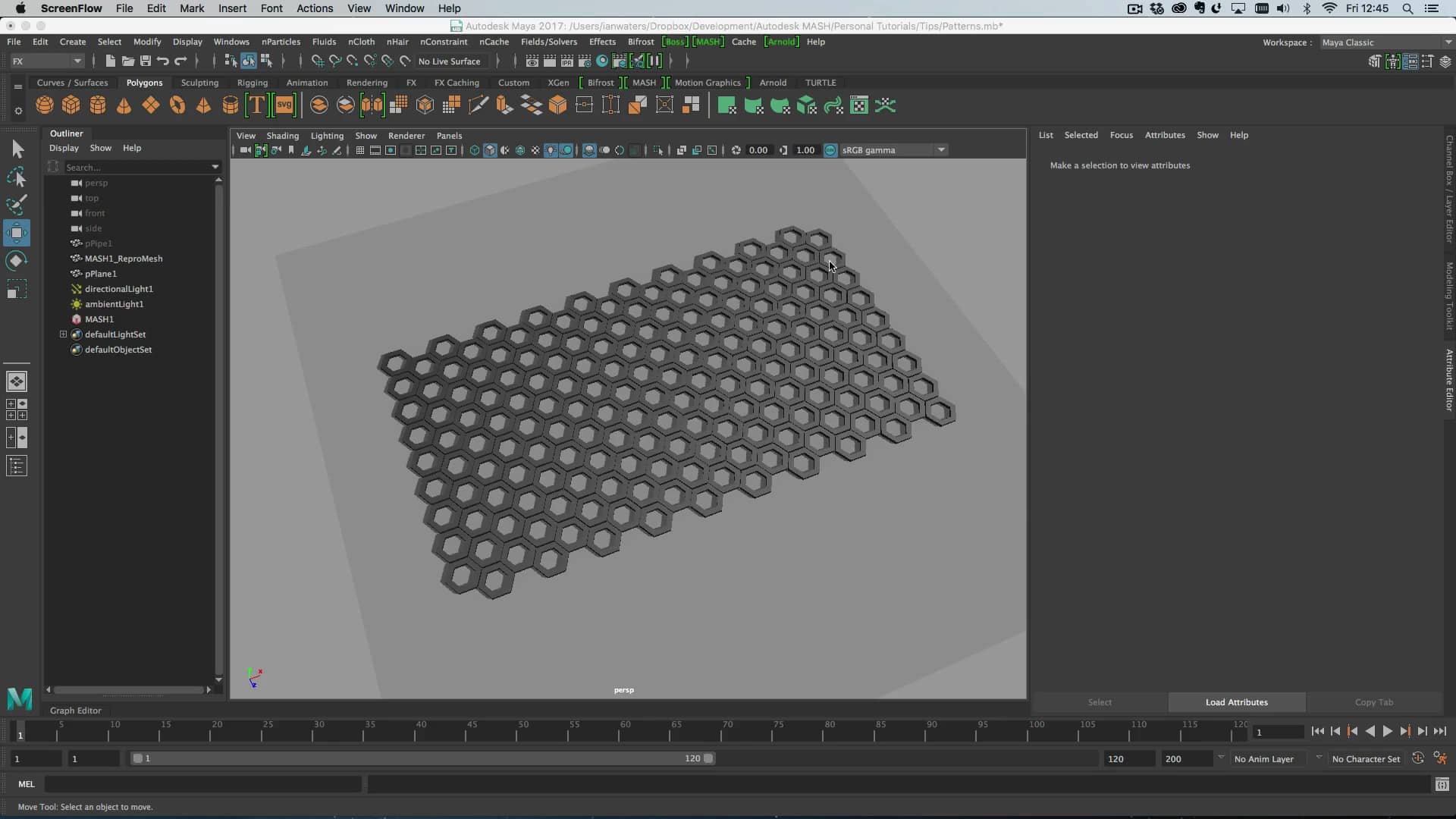Switch to the Rotate tool
Screen dimensions: 1456x819
pyautogui.click(x=17, y=260)
